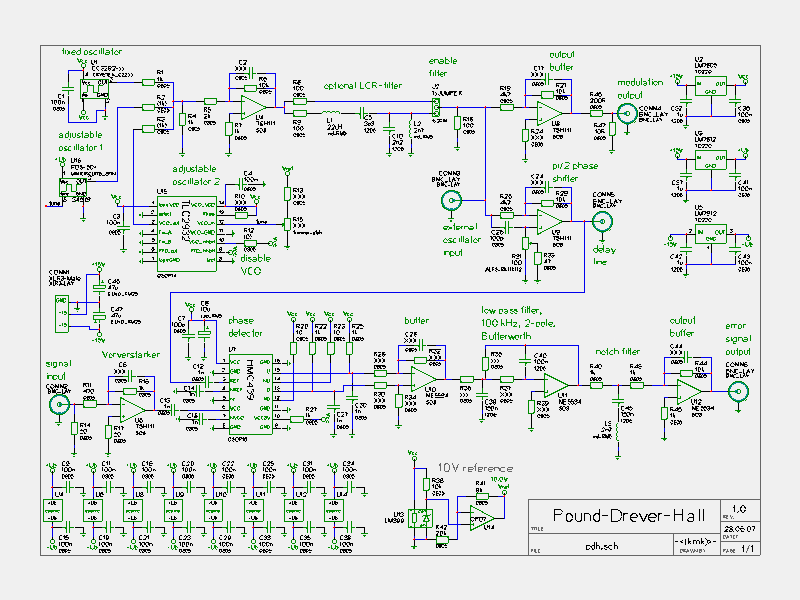Select the 'phase detector' label

tap(245, 327)
